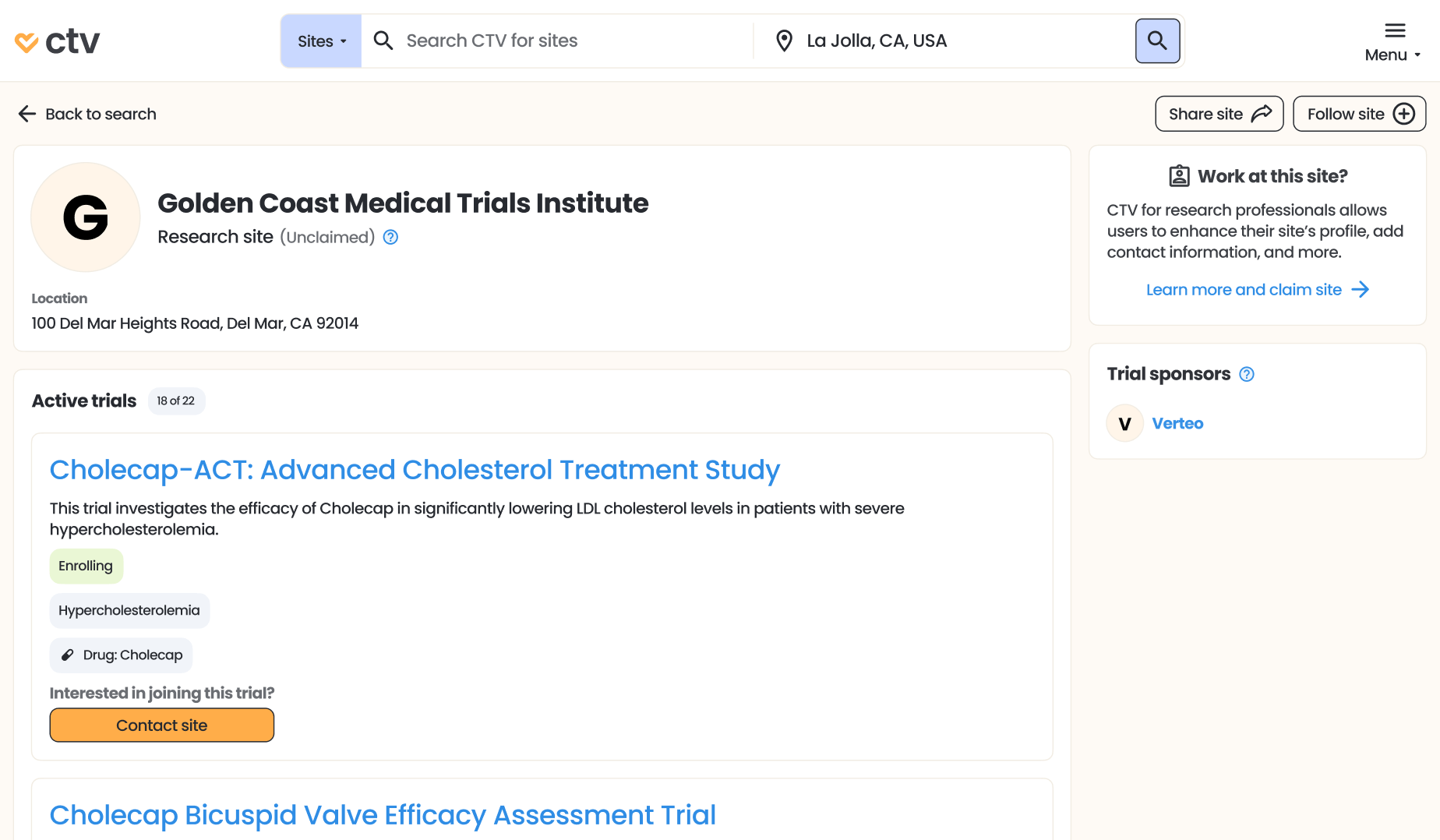Click the Hypercholesterolemia tag
1440x840 pixels.
pos(129,611)
